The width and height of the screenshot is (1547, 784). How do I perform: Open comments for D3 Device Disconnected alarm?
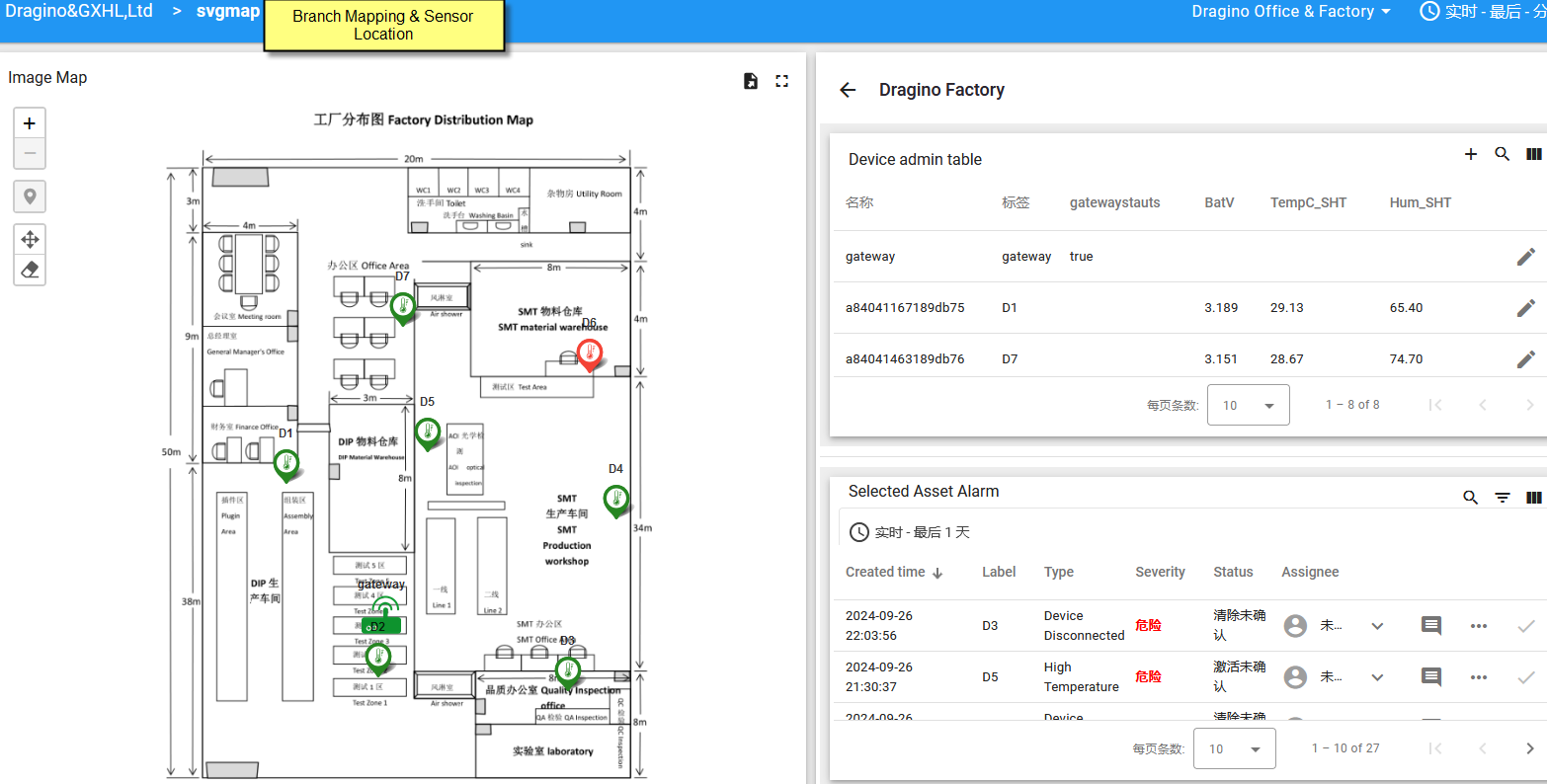coord(1430,625)
